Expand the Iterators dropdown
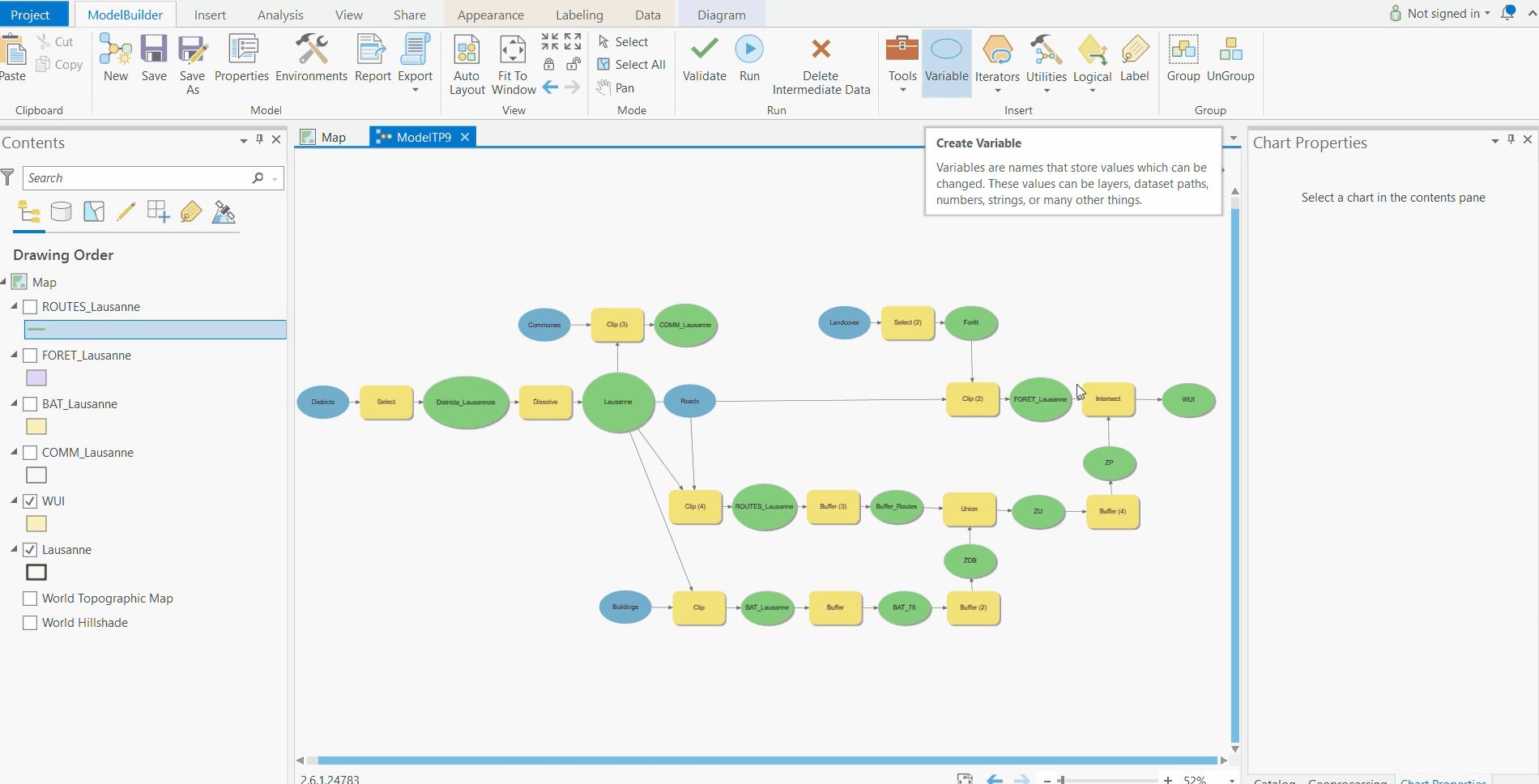 (x=997, y=65)
